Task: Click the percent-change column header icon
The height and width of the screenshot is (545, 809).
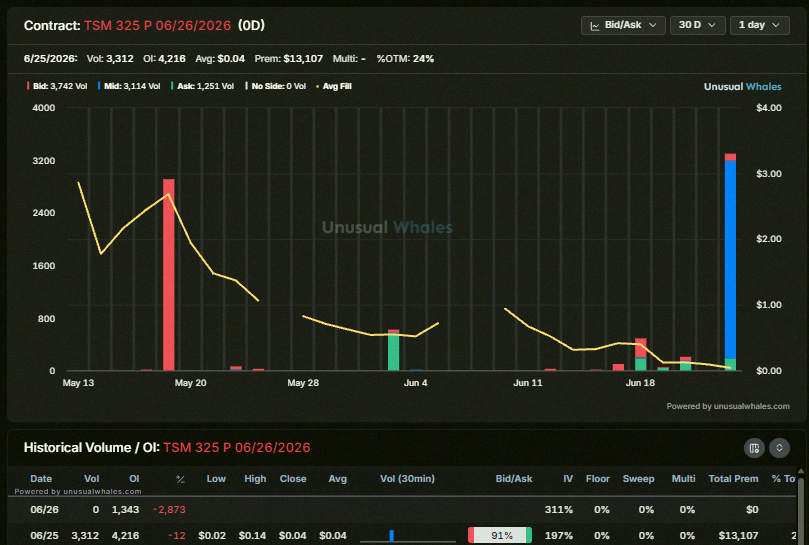Action: tap(180, 479)
